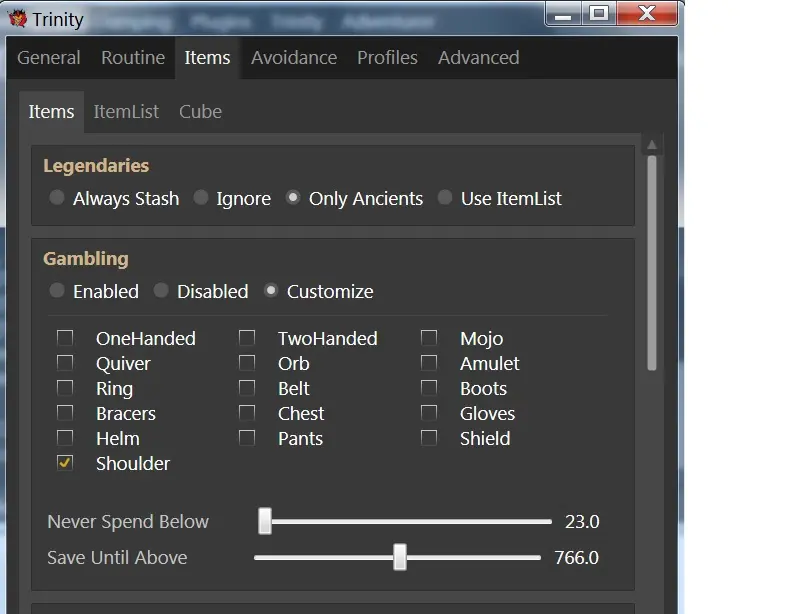Image resolution: width=800 pixels, height=614 pixels.
Task: Tick the Boots checkbox
Action: (429, 387)
